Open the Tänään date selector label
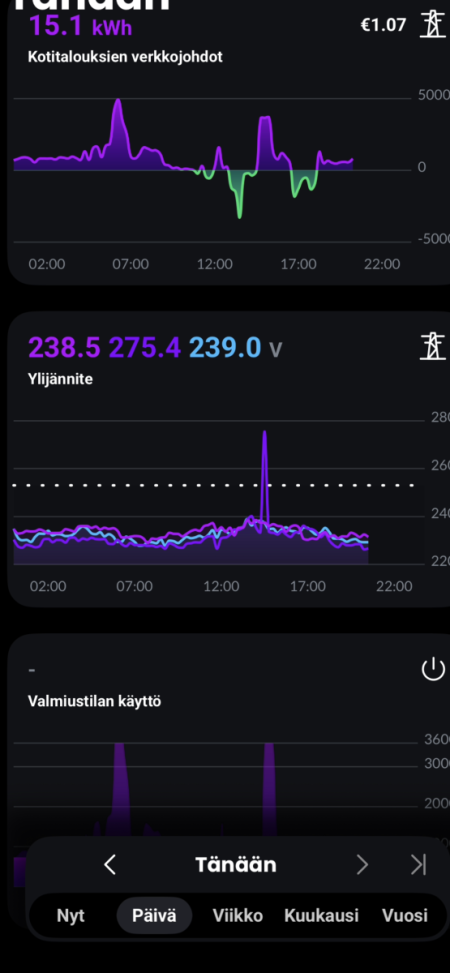 coord(236,864)
